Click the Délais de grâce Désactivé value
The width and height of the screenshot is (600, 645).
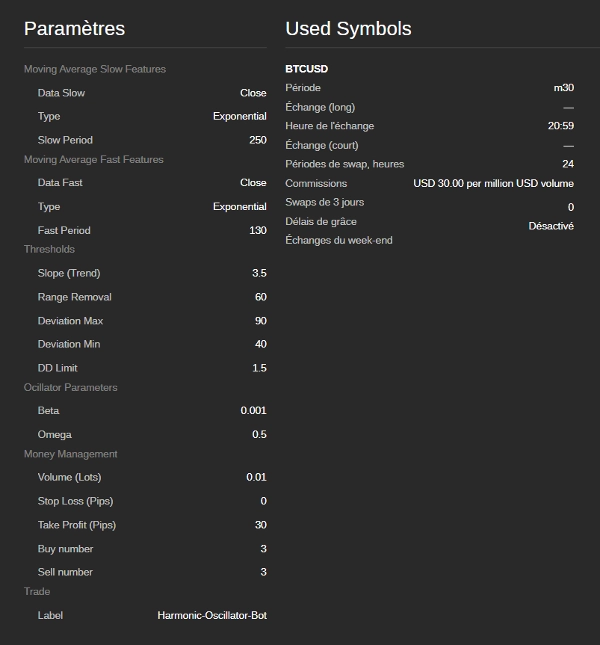[x=551, y=226]
